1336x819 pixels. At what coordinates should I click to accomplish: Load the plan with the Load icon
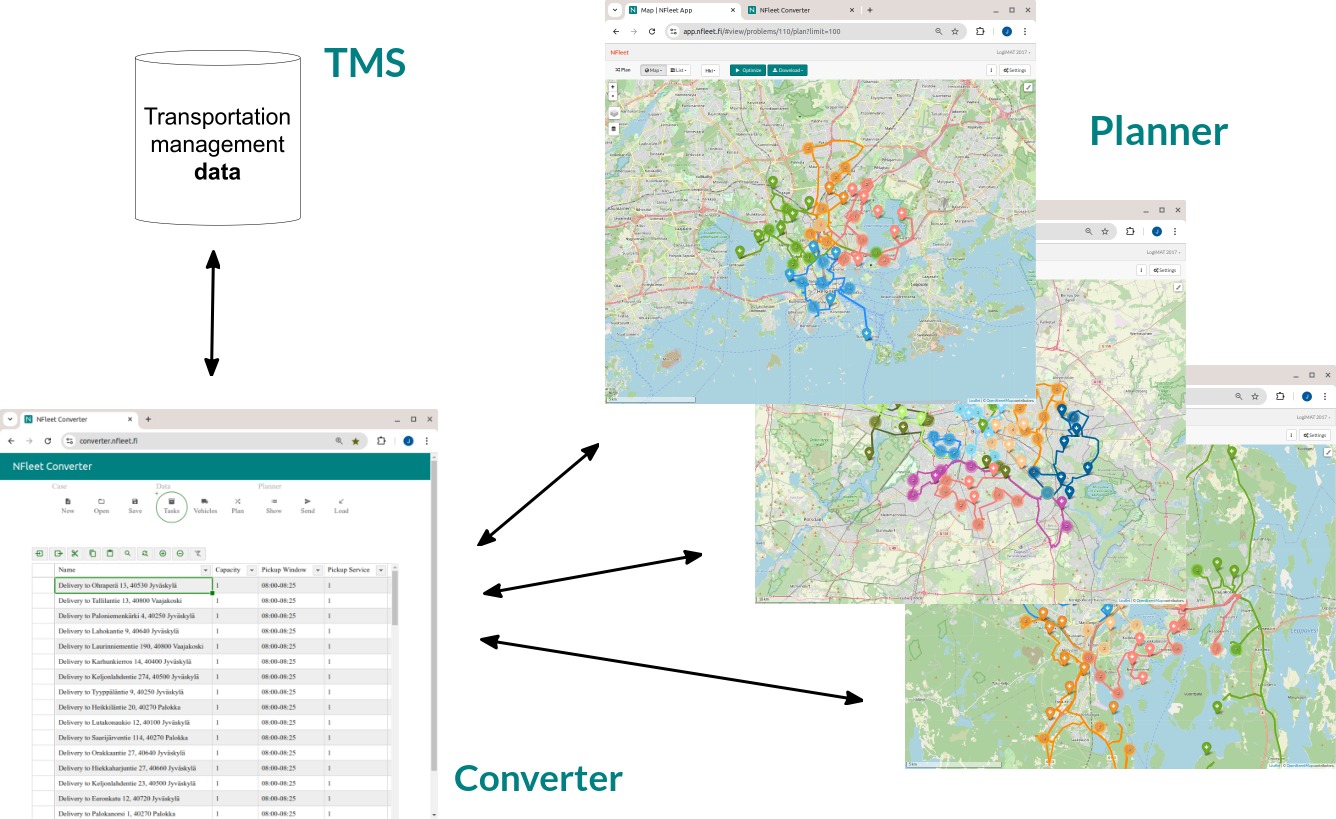[x=341, y=505]
